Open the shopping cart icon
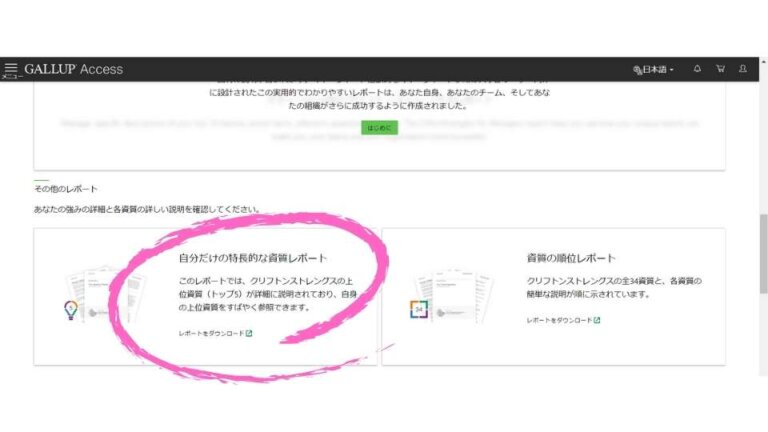 pos(720,69)
